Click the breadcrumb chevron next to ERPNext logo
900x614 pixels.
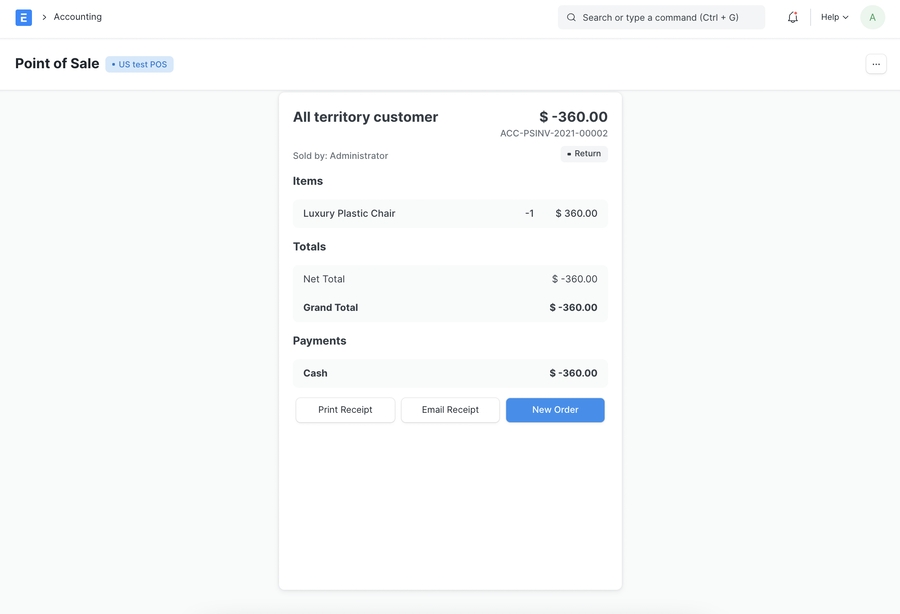pyautogui.click(x=43, y=16)
